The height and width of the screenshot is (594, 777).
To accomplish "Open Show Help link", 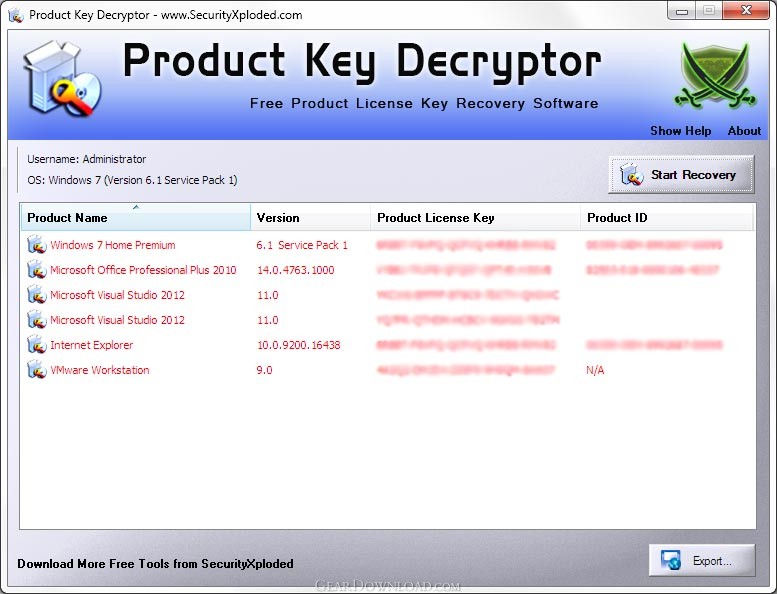I will (x=680, y=131).
